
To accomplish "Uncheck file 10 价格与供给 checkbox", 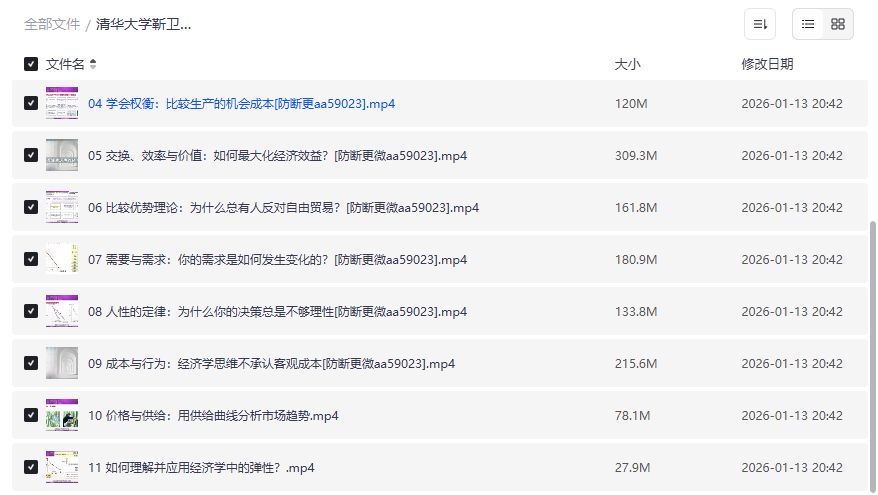I will click(x=31, y=415).
